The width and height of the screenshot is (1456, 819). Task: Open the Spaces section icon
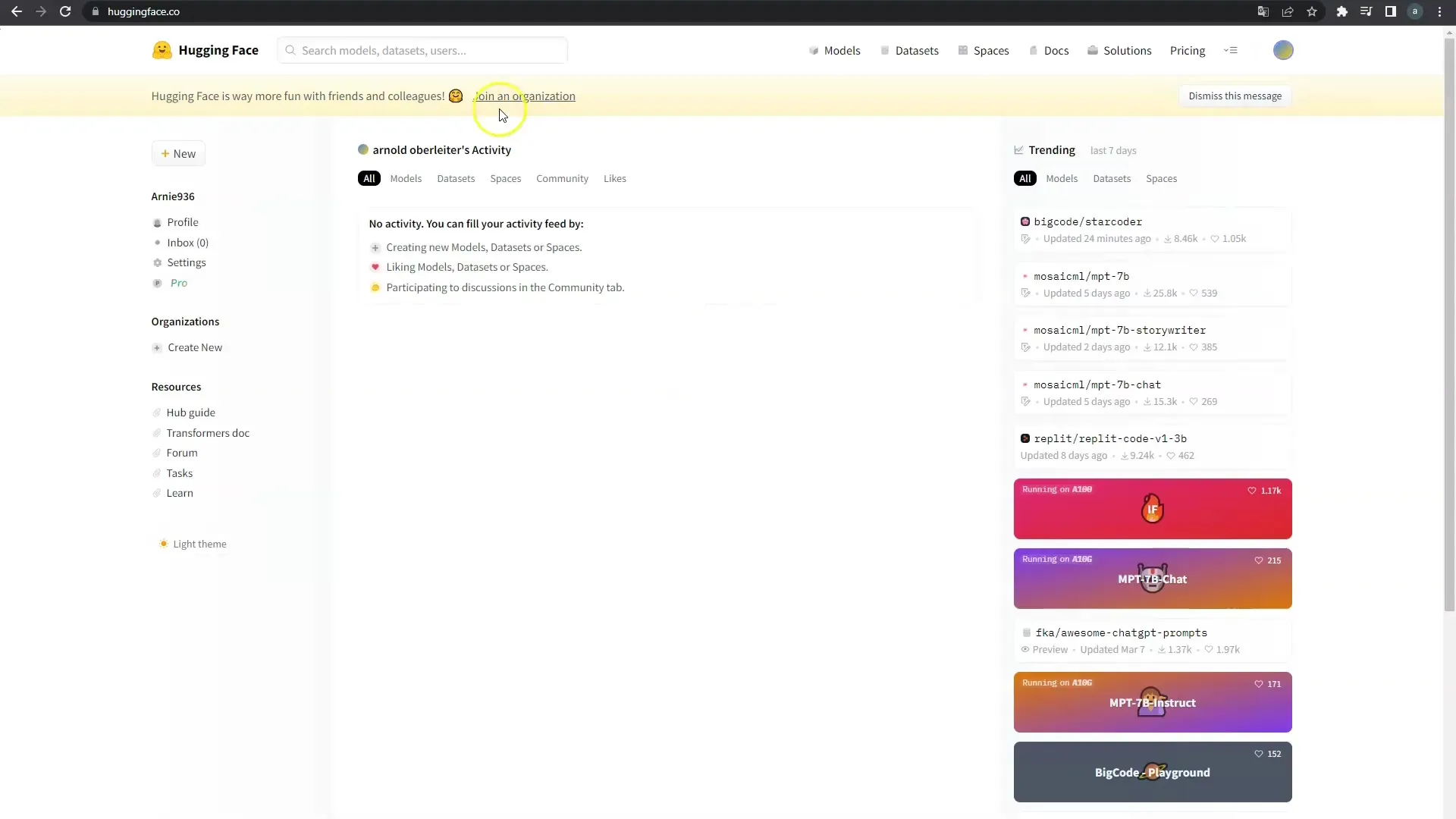tap(963, 50)
